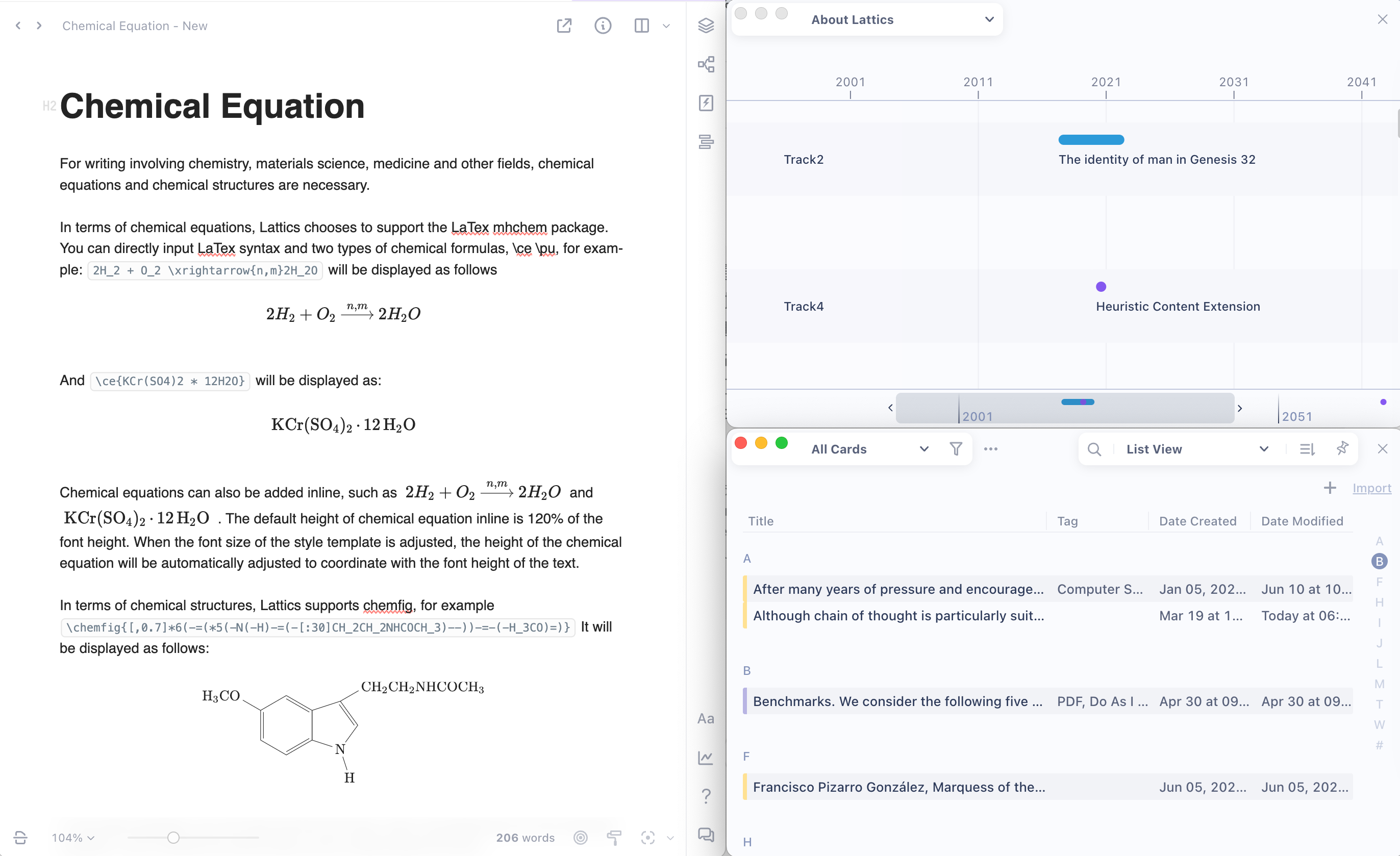
Task: Close the cards panel with X
Action: click(1382, 449)
